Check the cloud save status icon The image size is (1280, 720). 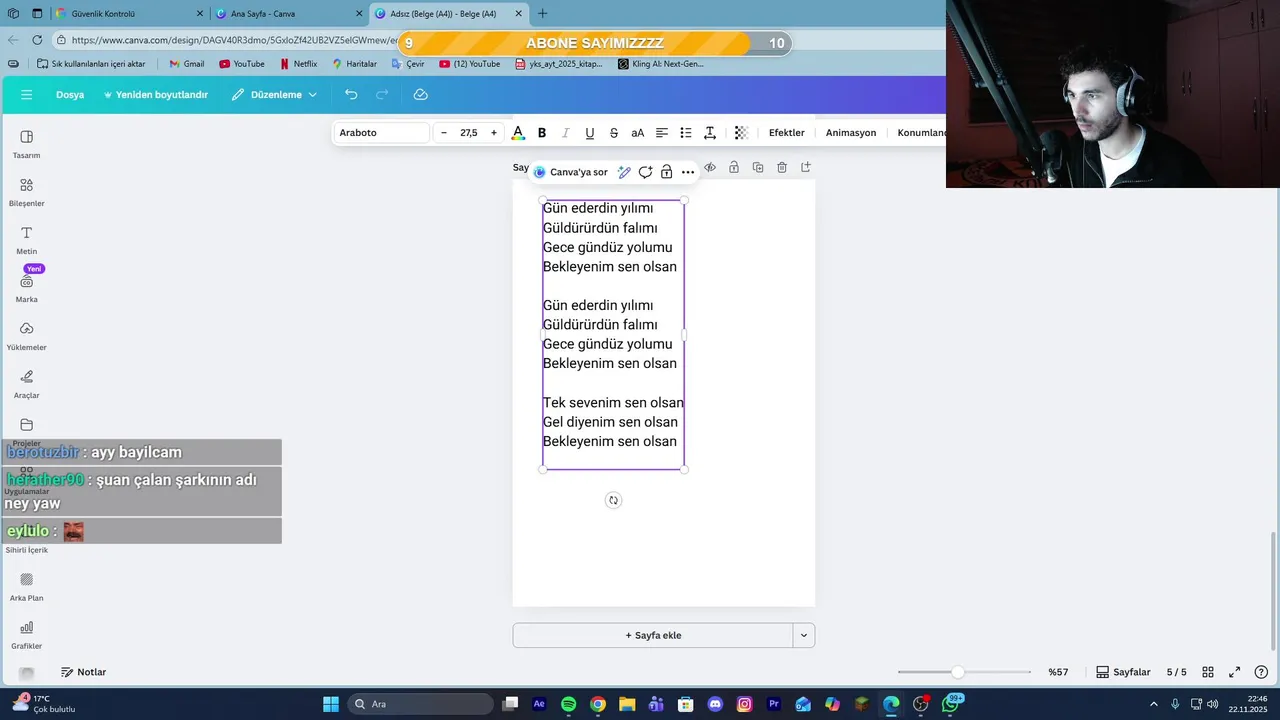(421, 94)
